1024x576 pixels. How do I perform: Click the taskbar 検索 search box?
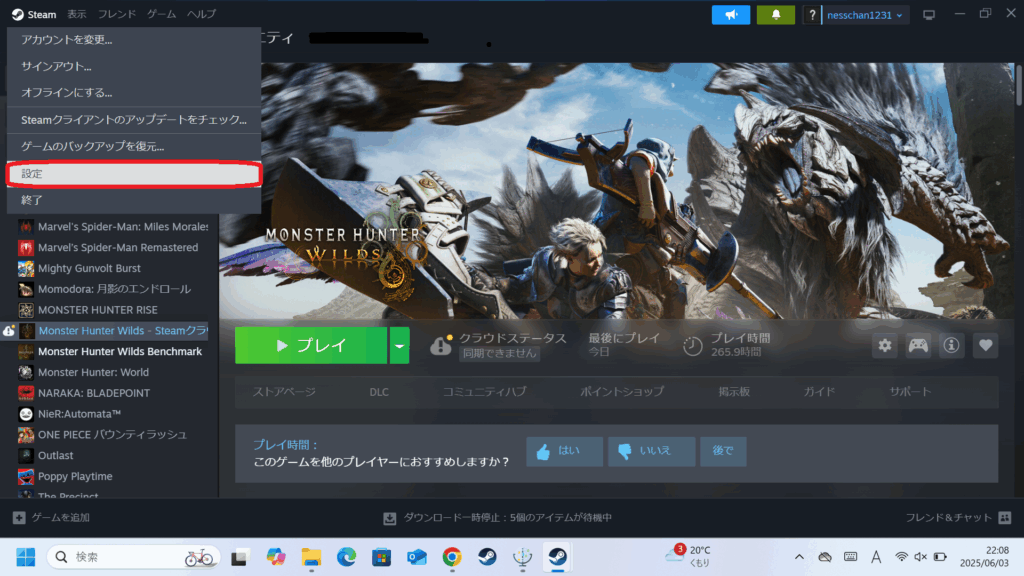click(x=133, y=557)
